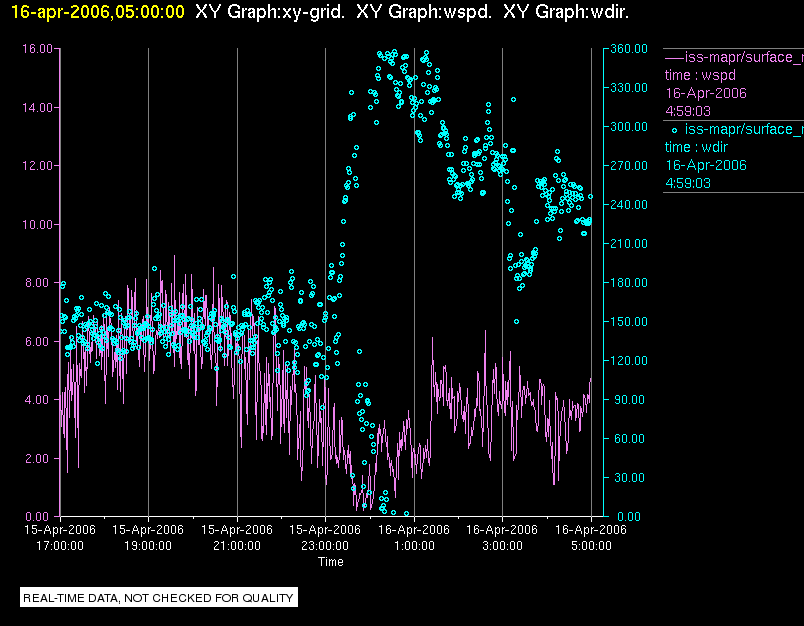The width and height of the screenshot is (804, 626).
Task: Select the 'time : wdir' legend entry
Action: pos(699,147)
